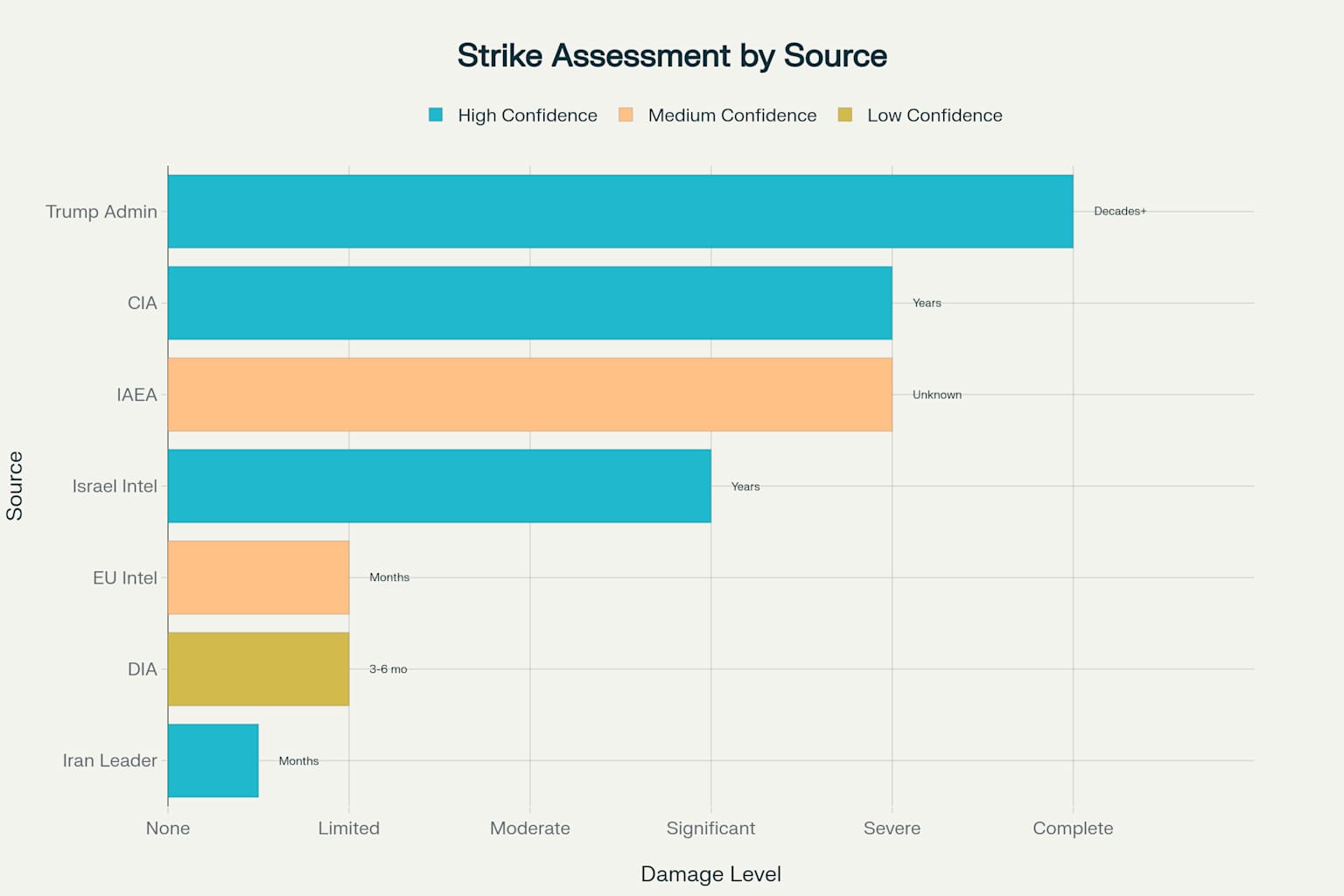Image resolution: width=1344 pixels, height=896 pixels.
Task: Click the Limited tick label
Action: tap(349, 828)
